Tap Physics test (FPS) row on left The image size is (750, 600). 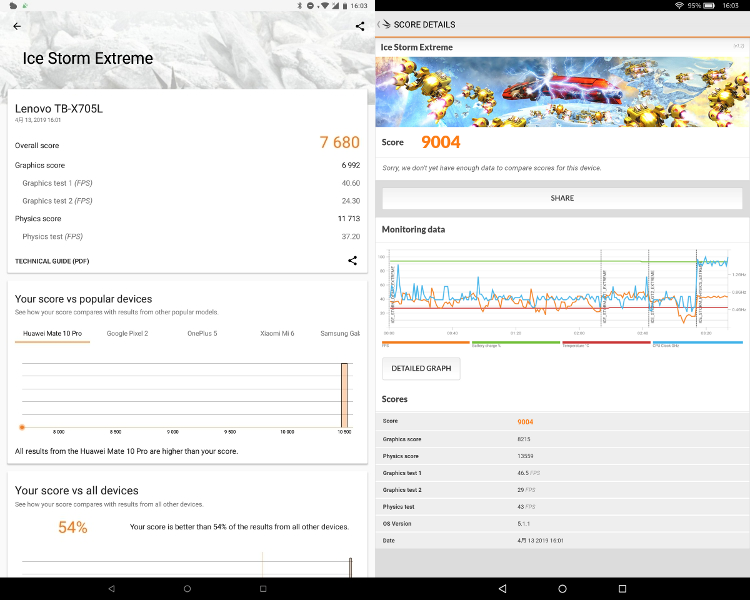187,236
